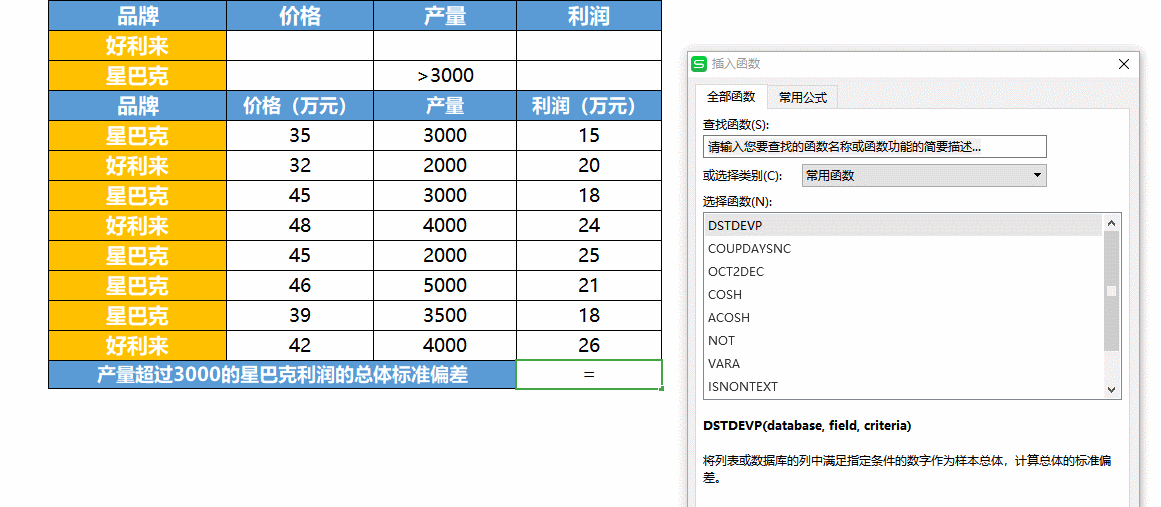1161x507 pixels.
Task: Click profit cell 20
Action: pos(589,166)
